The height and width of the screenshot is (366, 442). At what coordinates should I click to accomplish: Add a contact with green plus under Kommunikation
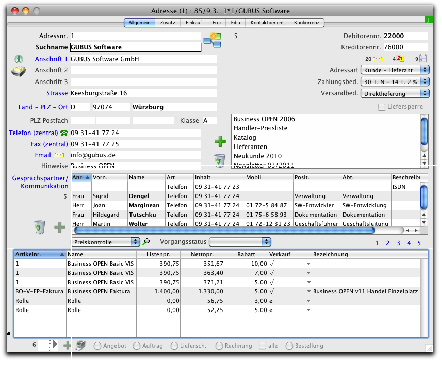[x=60, y=228]
